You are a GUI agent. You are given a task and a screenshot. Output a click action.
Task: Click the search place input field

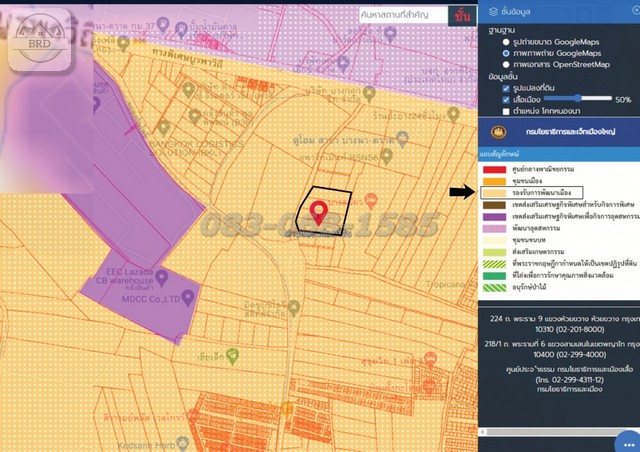tap(402, 17)
